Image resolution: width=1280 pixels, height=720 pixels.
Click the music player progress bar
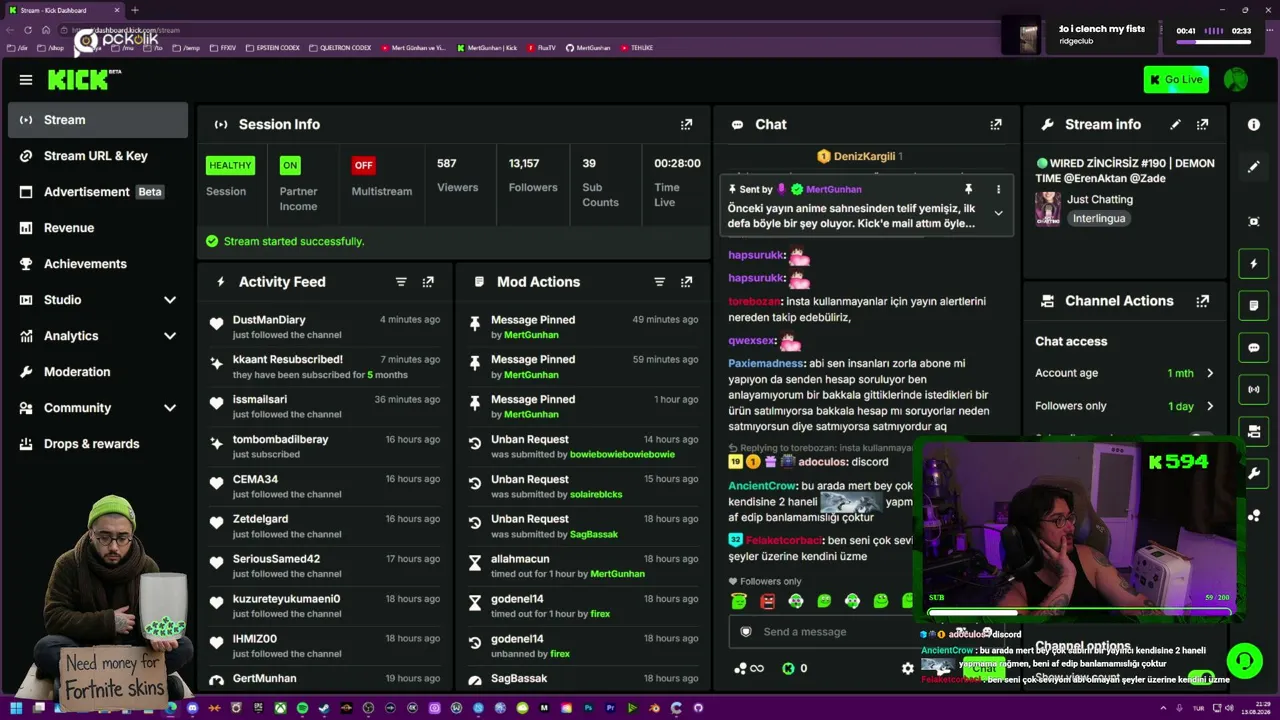coord(1214,42)
